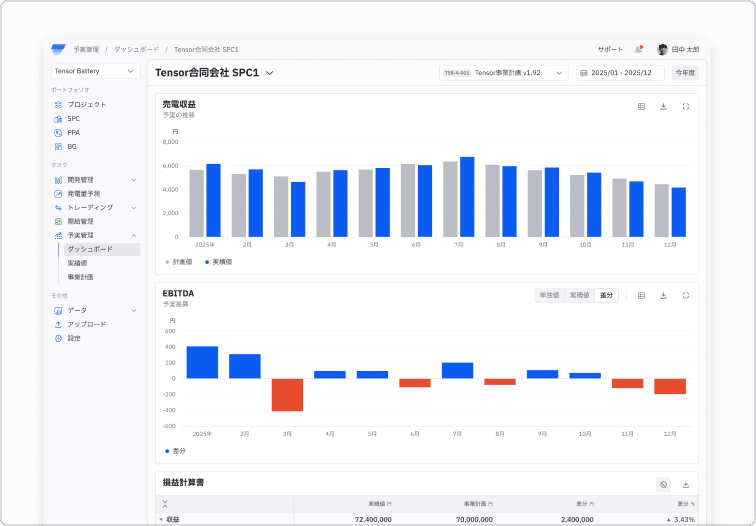Click the red March bar in EBITDA chart
Screen dimensions: 756x526
[287, 394]
